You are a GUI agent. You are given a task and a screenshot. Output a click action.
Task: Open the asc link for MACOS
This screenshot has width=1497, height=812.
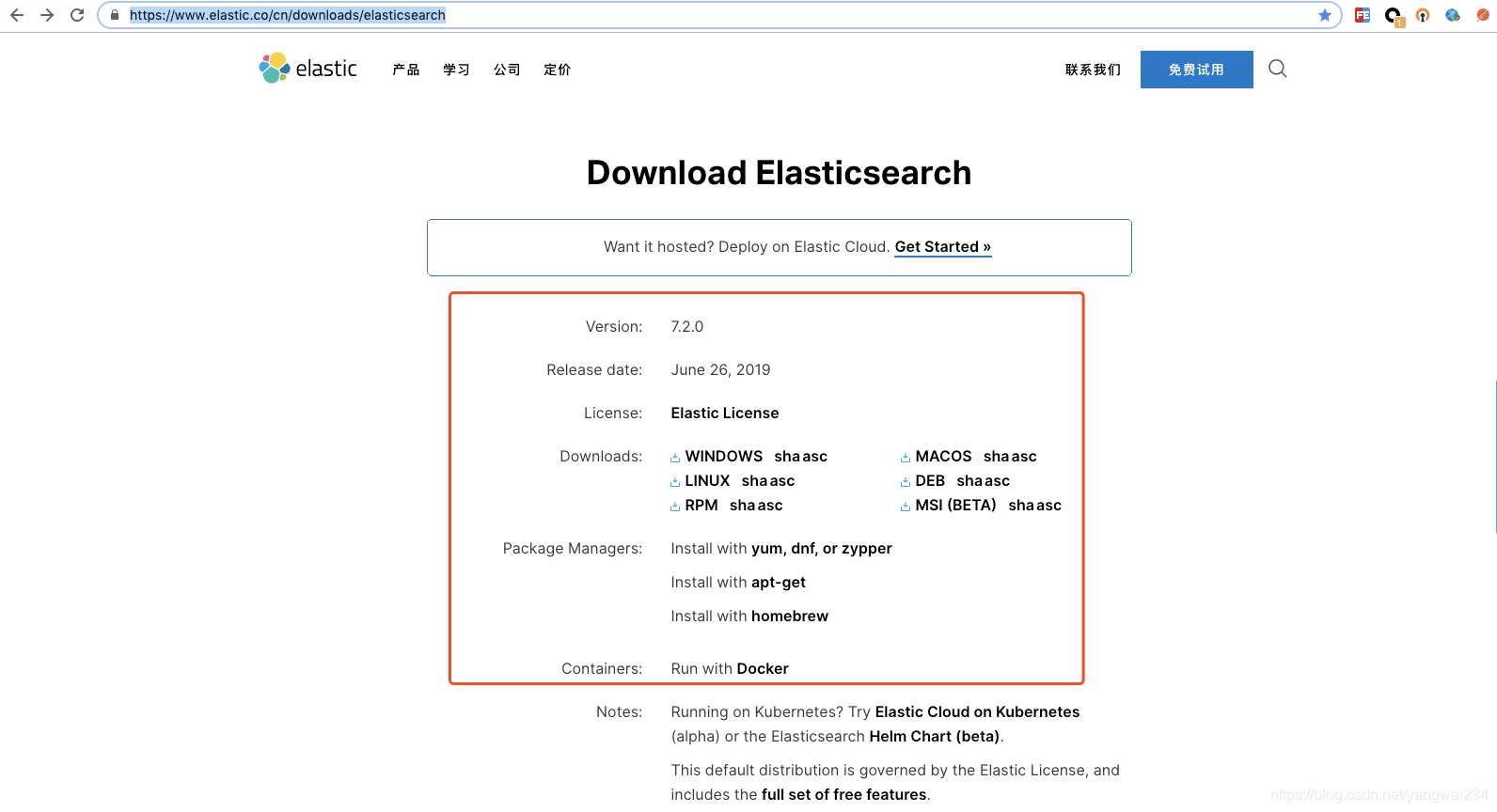(x=1024, y=456)
